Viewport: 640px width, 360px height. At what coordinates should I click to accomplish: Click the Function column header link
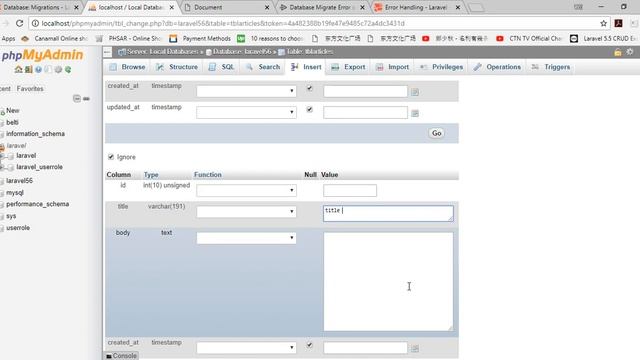click(207, 175)
